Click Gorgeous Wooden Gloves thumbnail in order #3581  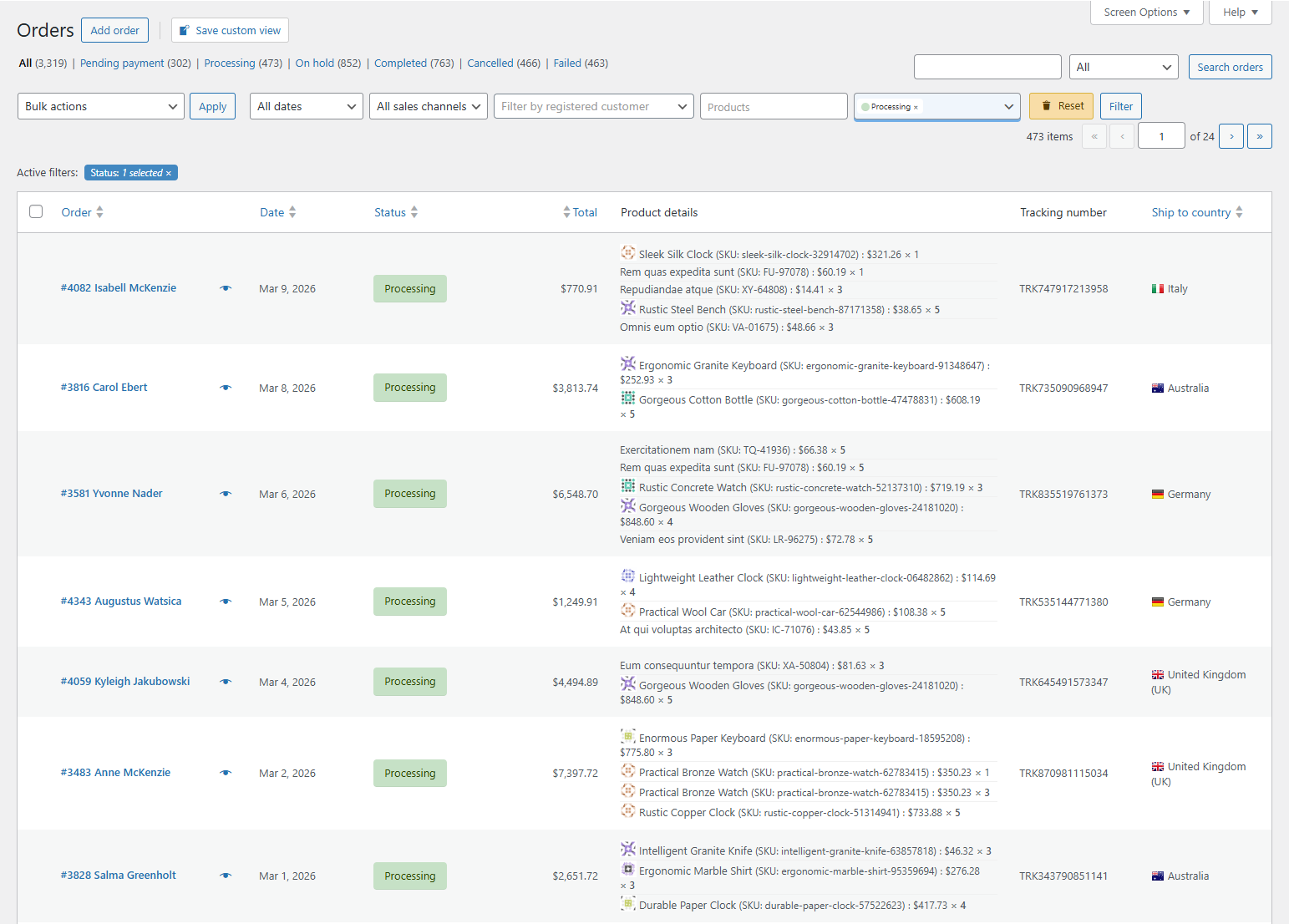click(x=628, y=505)
